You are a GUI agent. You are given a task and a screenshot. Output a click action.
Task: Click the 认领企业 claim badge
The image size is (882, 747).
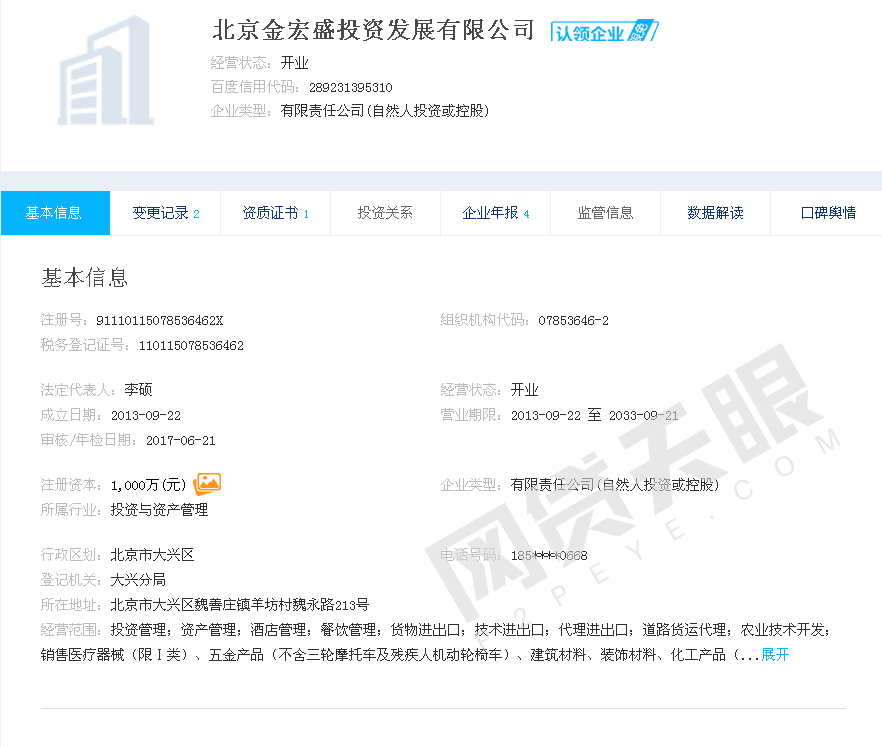[x=604, y=31]
